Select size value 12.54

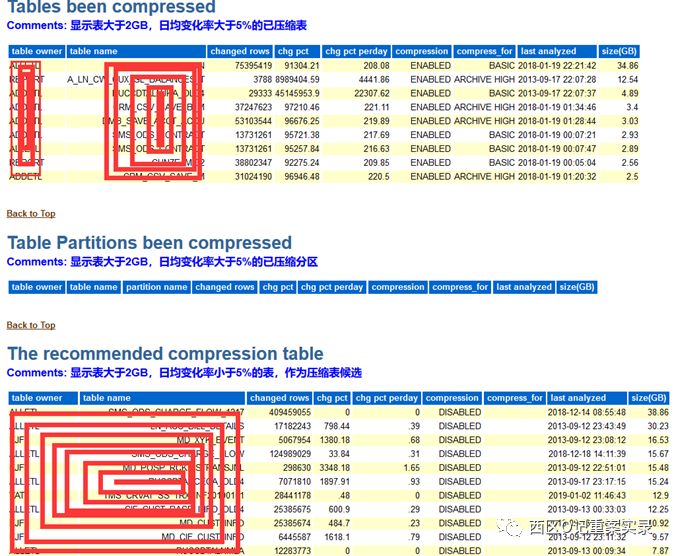(628, 79)
